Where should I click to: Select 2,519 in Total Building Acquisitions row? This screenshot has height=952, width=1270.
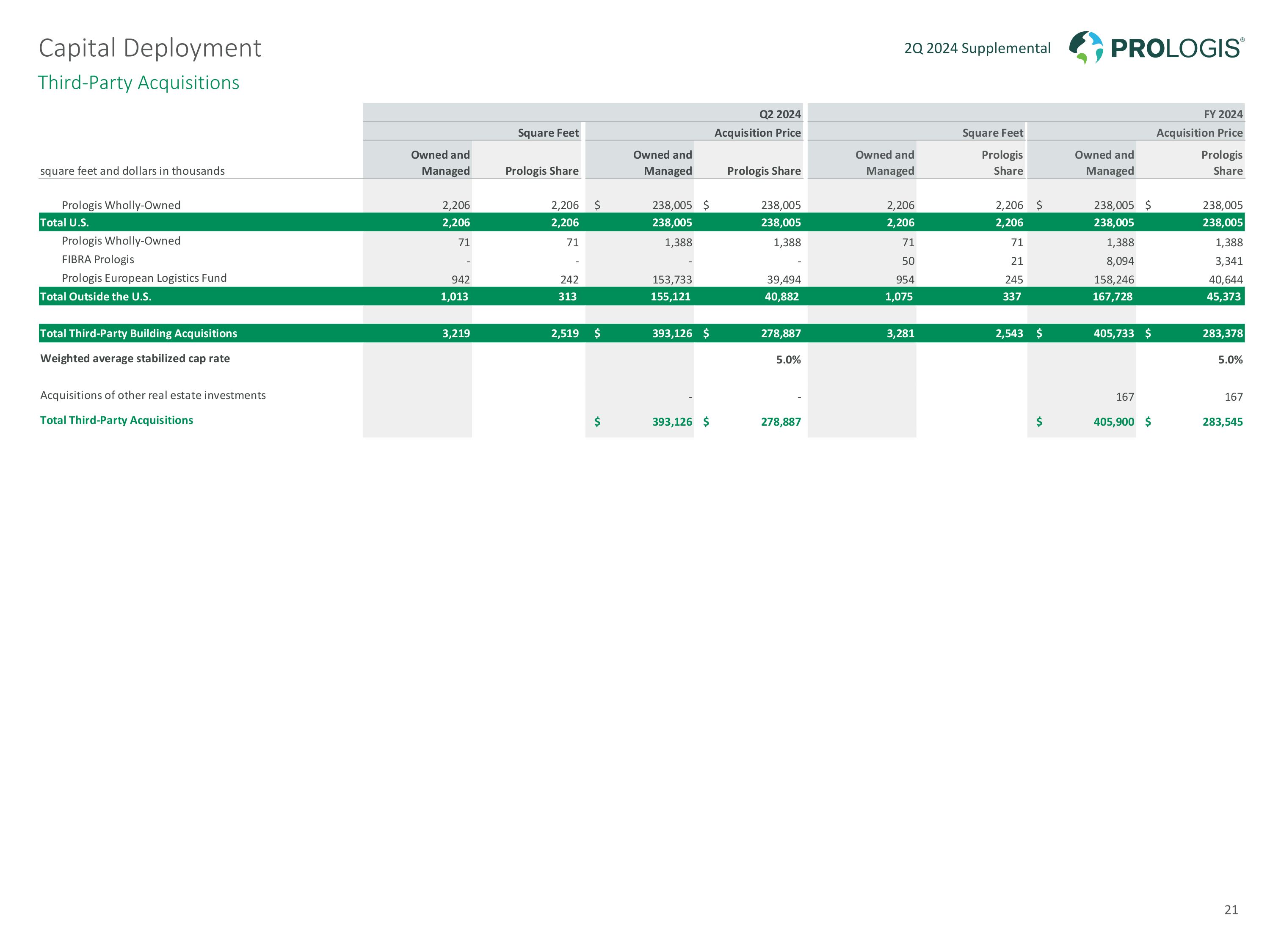[565, 333]
